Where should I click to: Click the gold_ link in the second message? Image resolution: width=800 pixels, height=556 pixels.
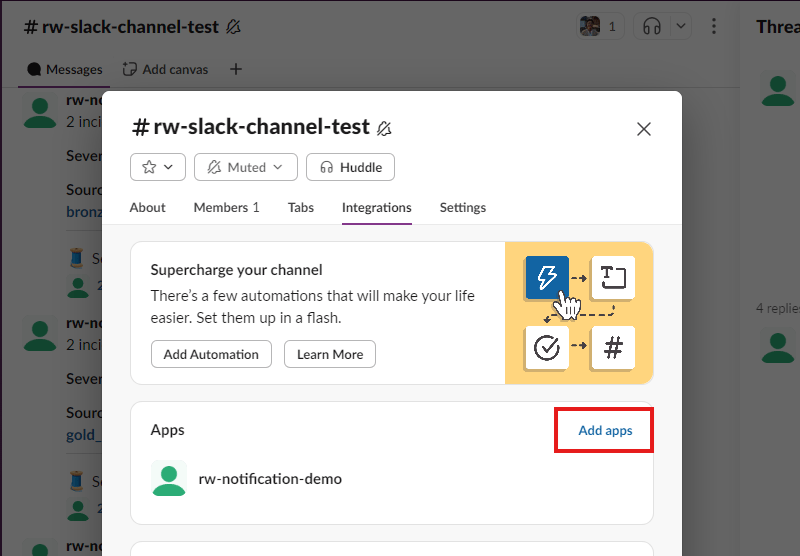(x=84, y=435)
